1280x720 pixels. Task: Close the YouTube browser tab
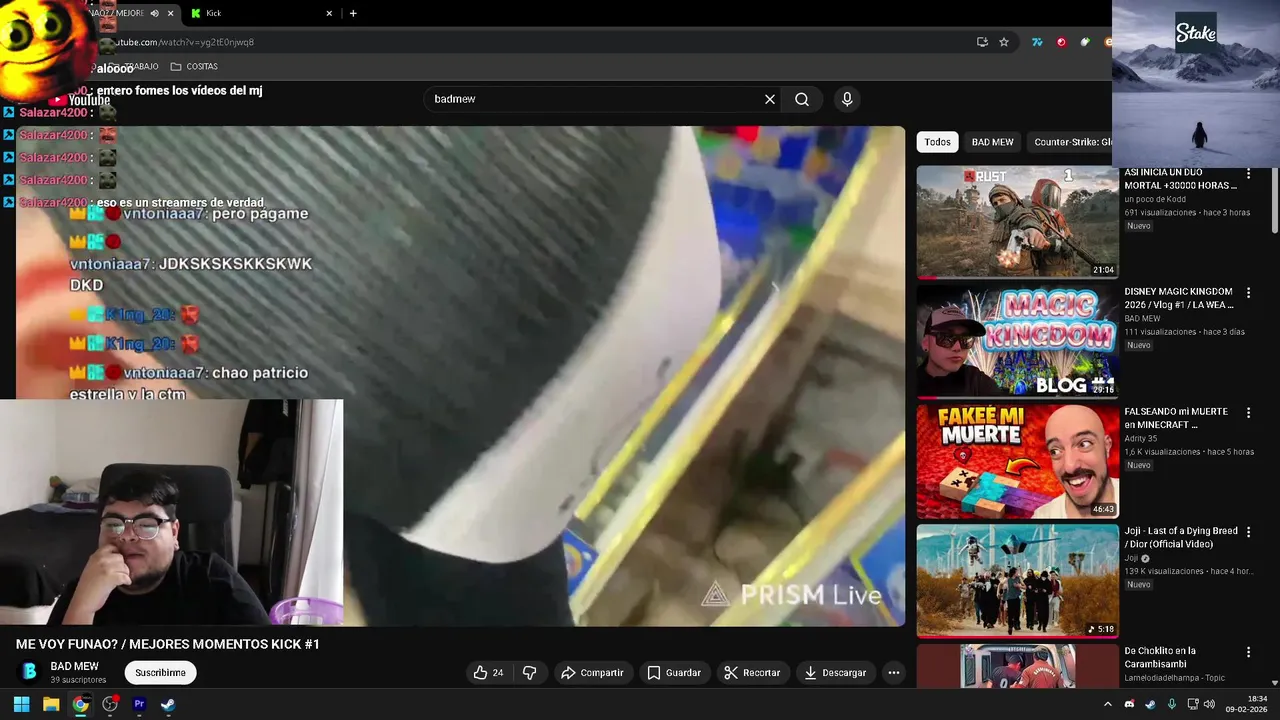pyautogui.click(x=170, y=13)
